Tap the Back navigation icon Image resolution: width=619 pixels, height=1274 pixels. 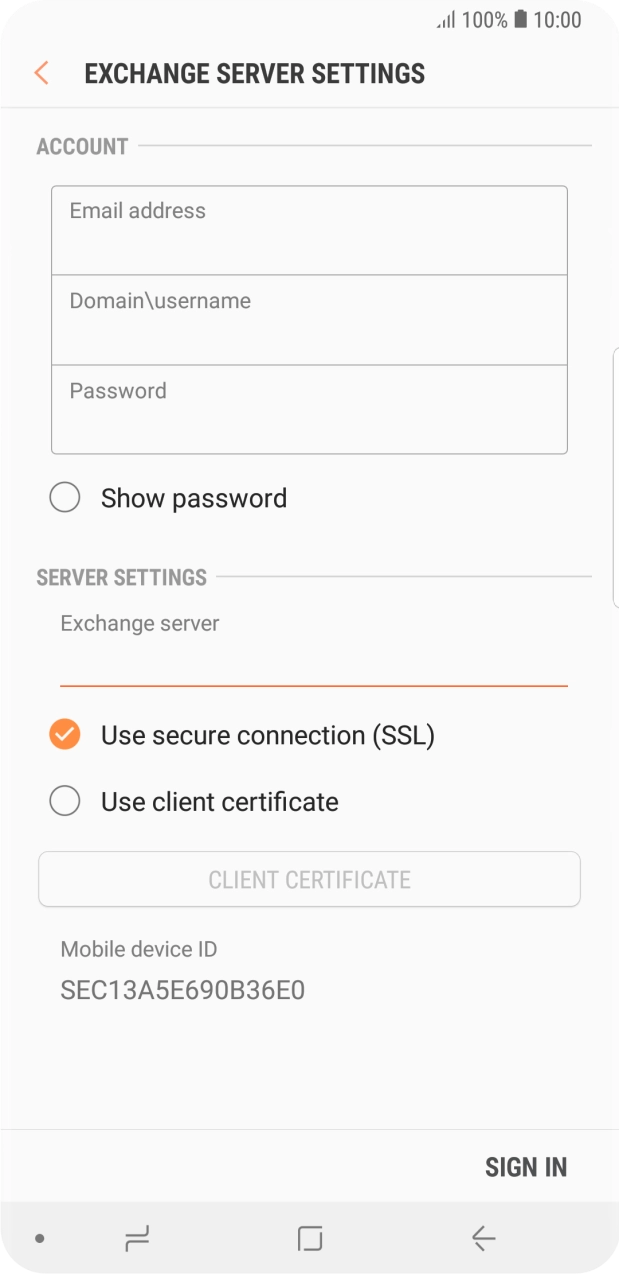coord(483,1237)
